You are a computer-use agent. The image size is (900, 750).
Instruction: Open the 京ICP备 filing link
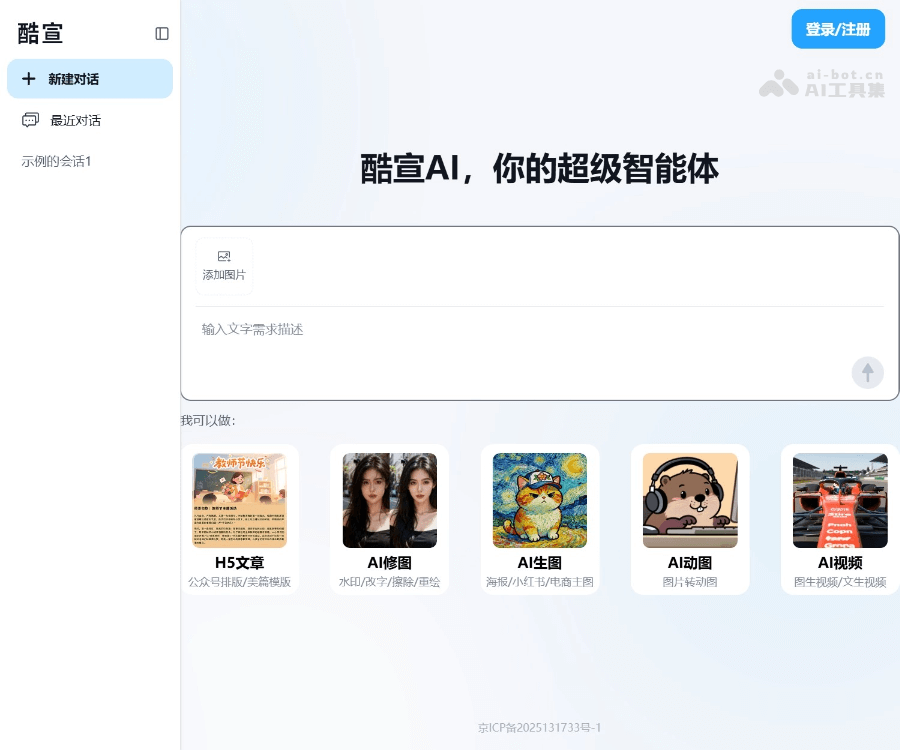coord(540,727)
